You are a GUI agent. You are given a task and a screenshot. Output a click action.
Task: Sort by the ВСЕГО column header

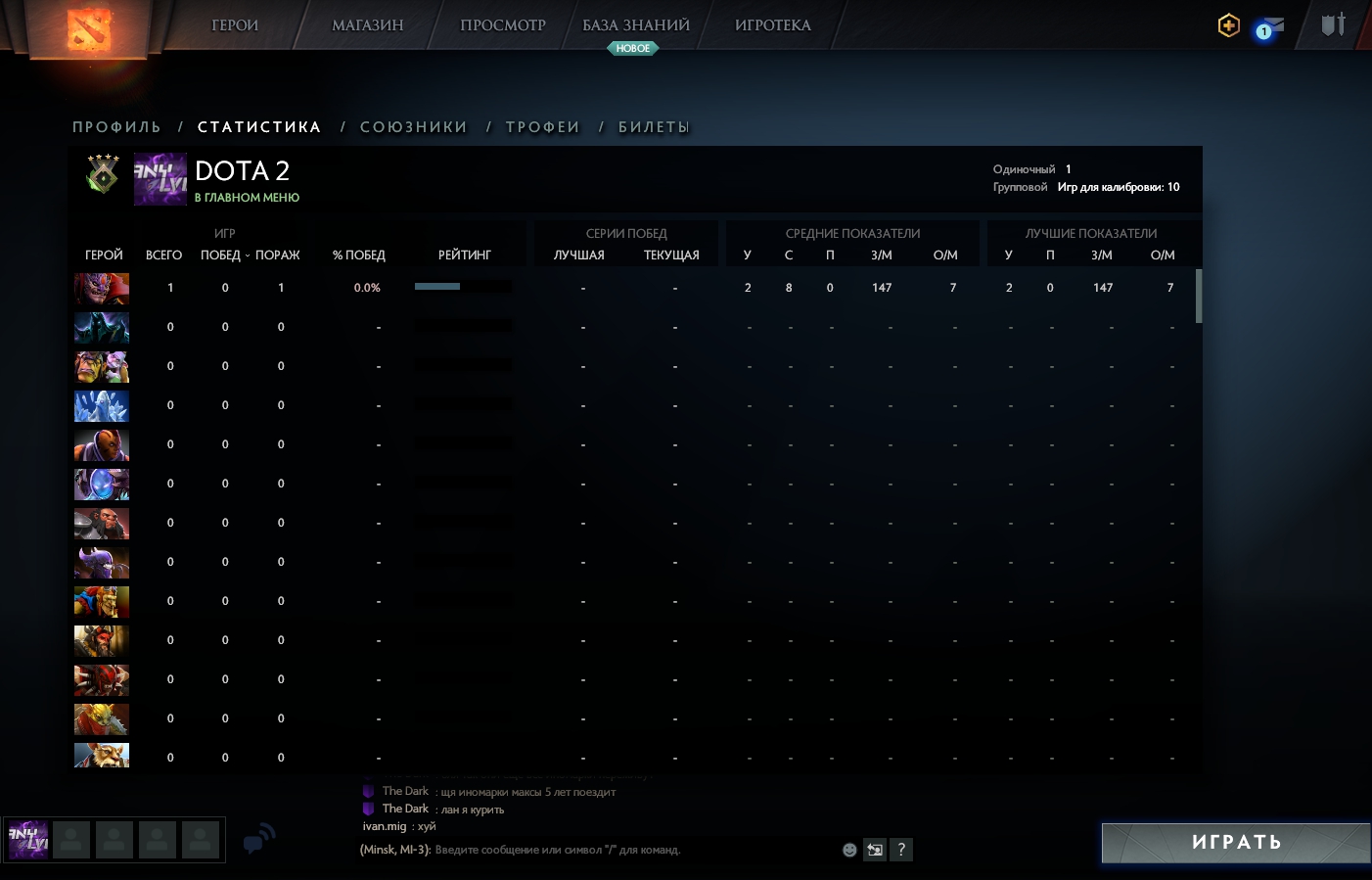pyautogui.click(x=163, y=255)
